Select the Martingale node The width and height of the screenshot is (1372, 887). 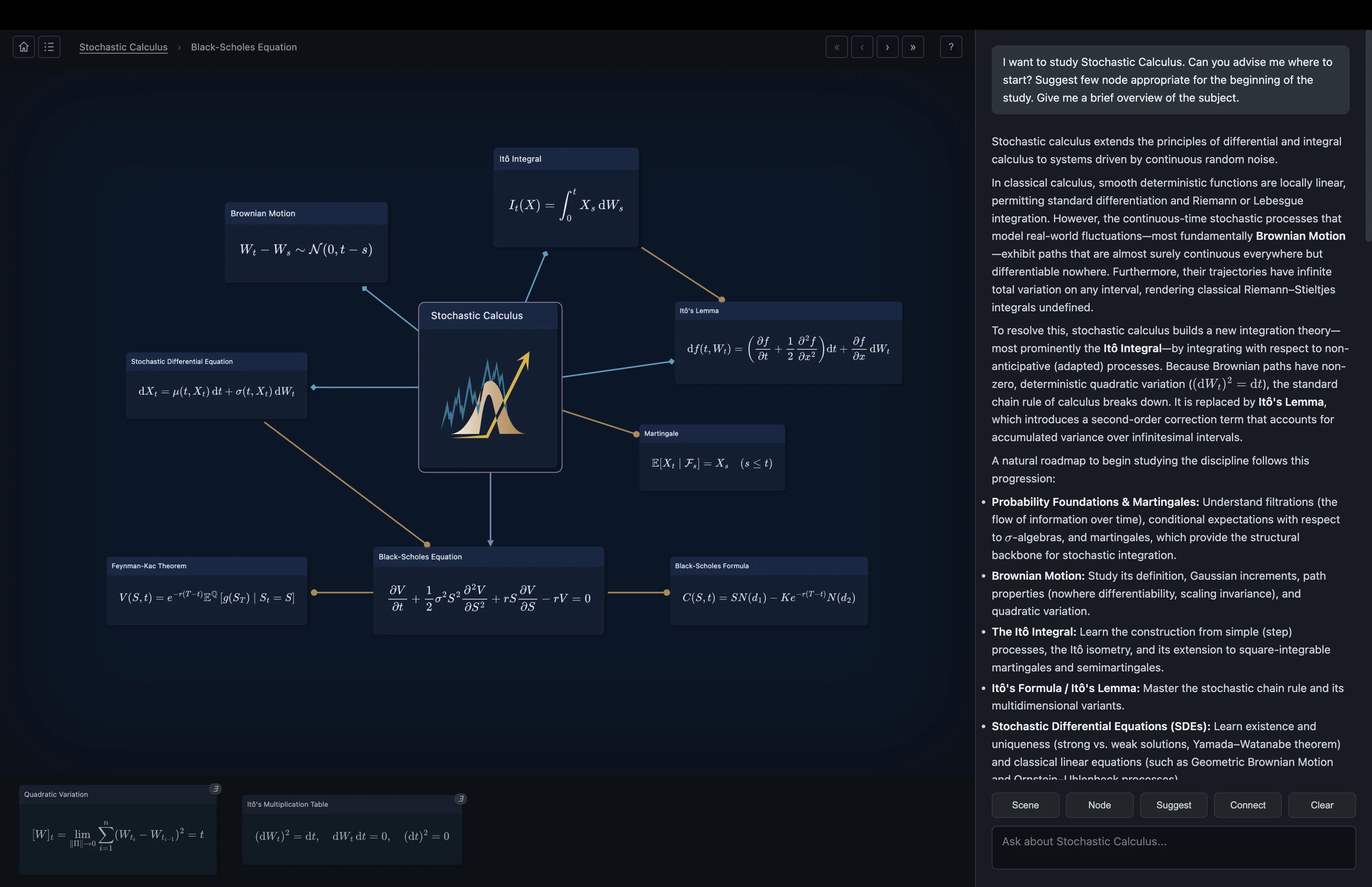click(712, 458)
